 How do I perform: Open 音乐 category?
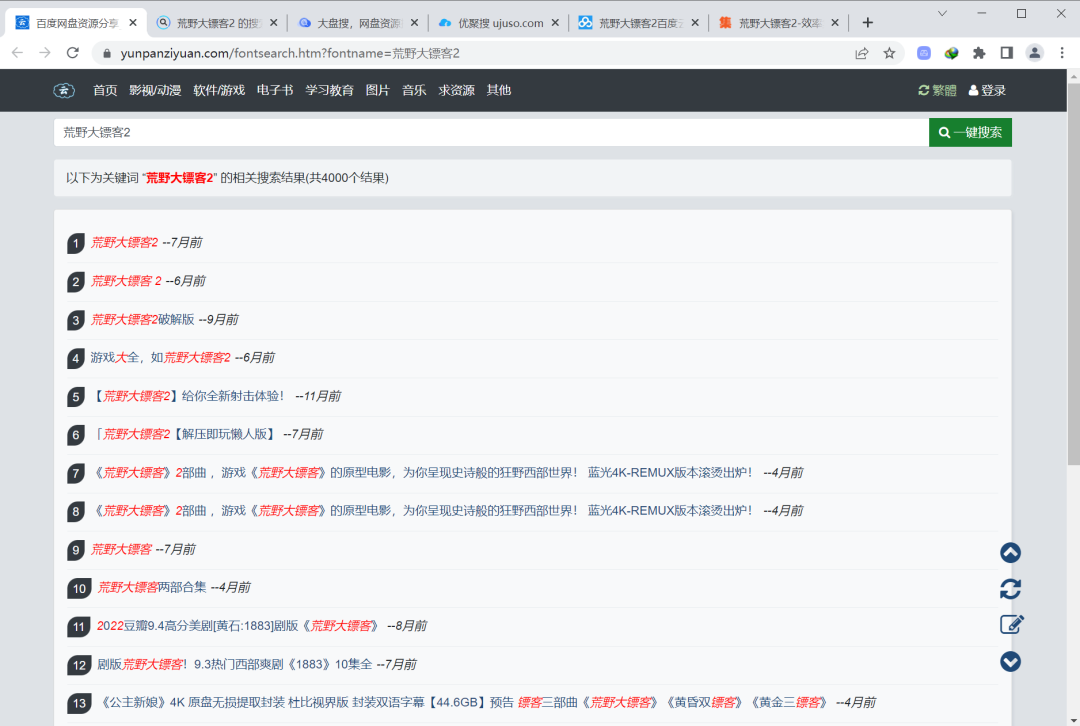[x=414, y=90]
